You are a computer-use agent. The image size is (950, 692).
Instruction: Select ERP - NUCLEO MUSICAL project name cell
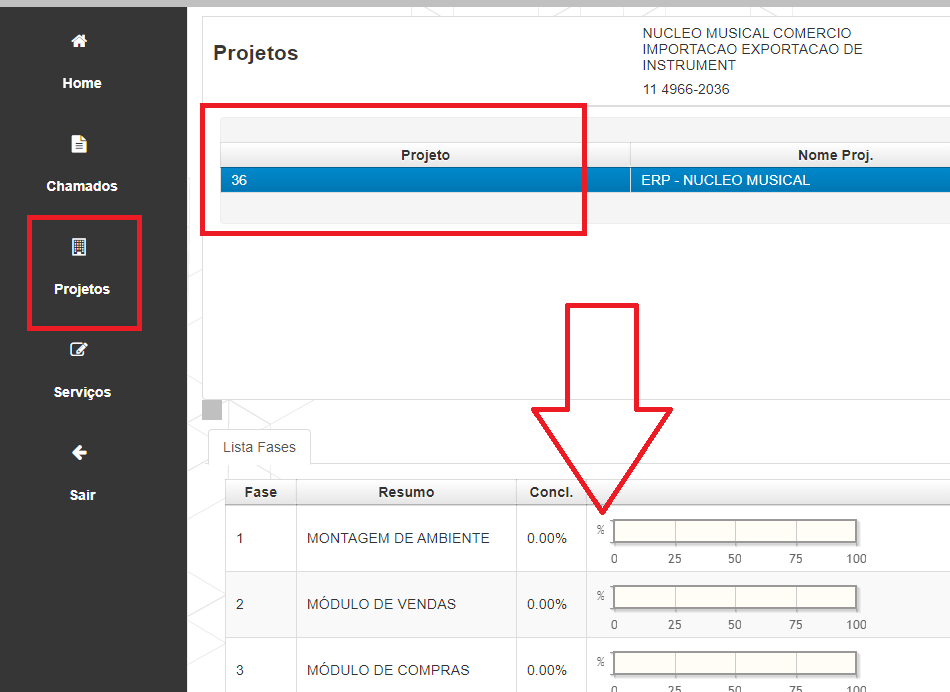(790, 180)
